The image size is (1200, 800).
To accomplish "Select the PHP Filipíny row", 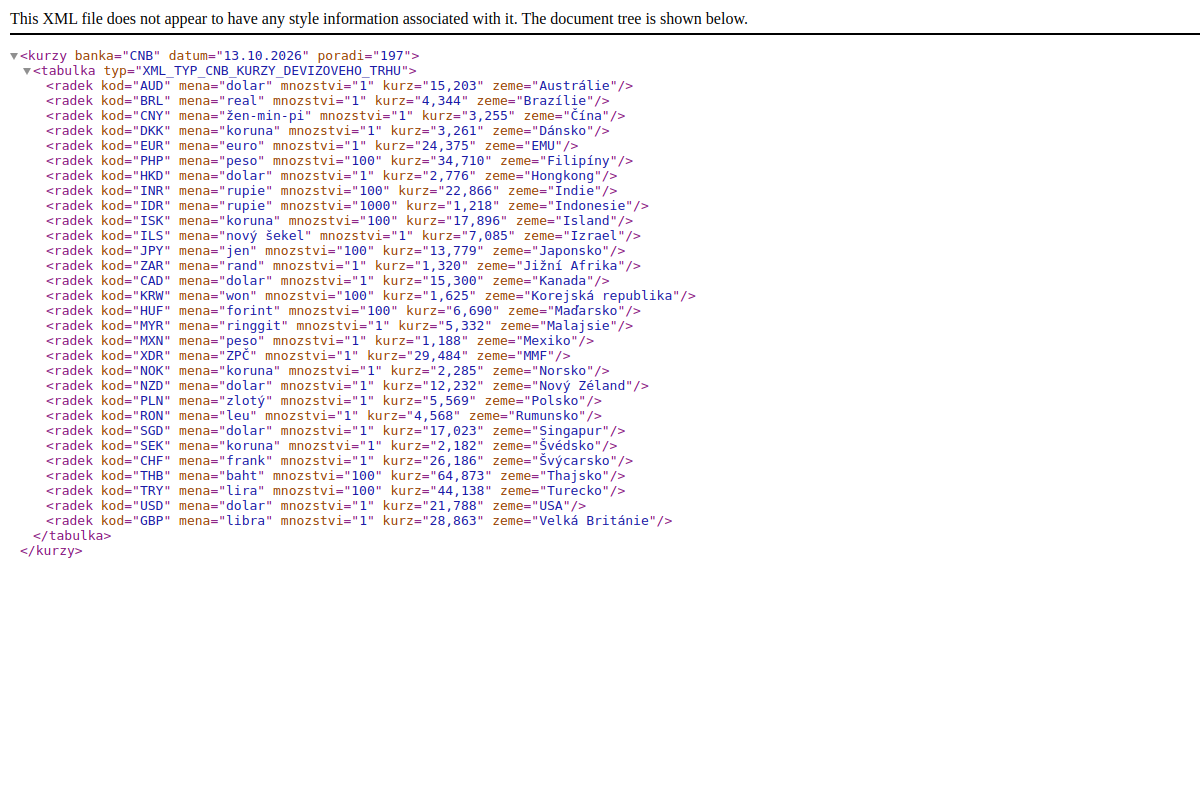I will (339, 161).
